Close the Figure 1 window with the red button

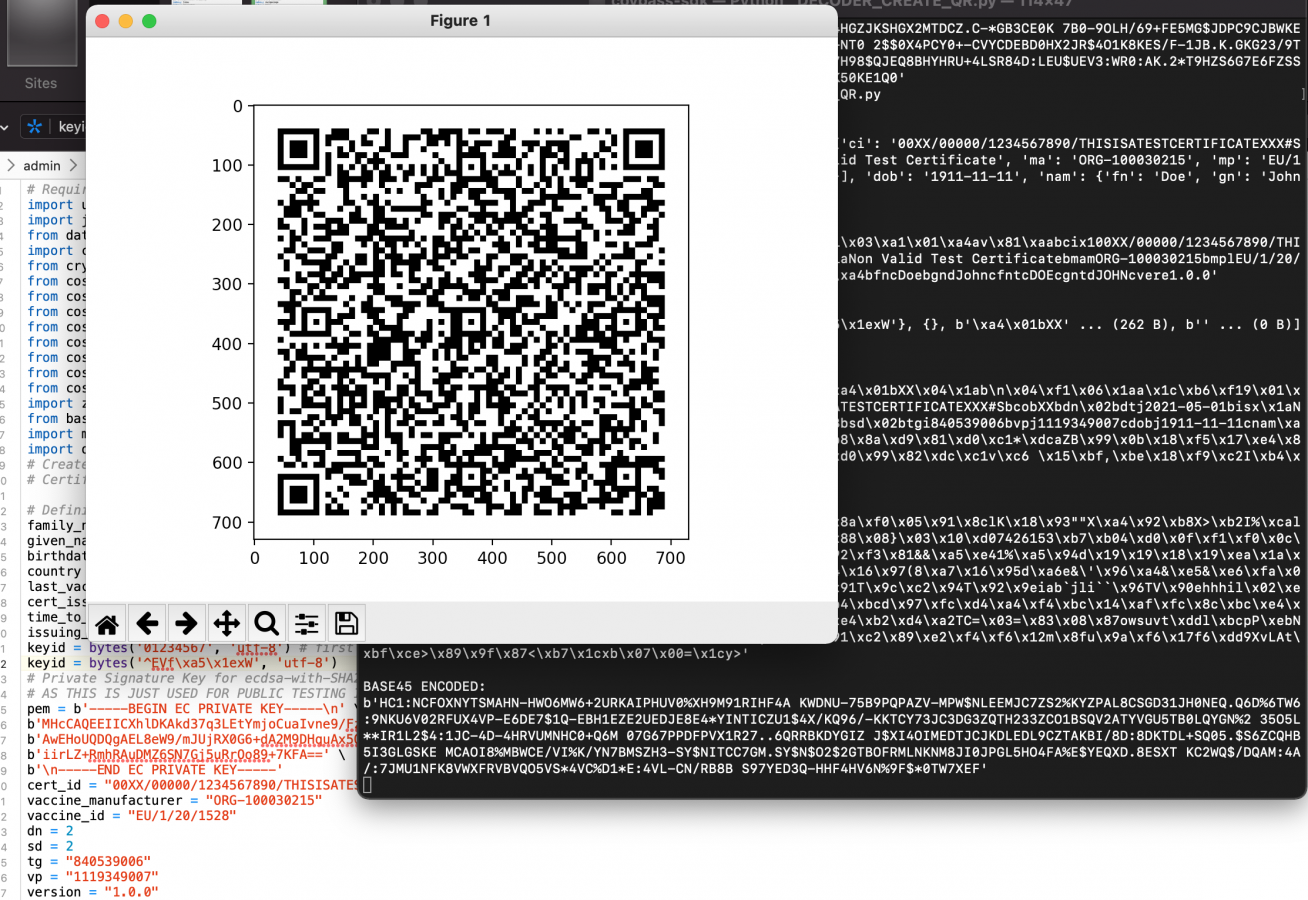tap(102, 20)
